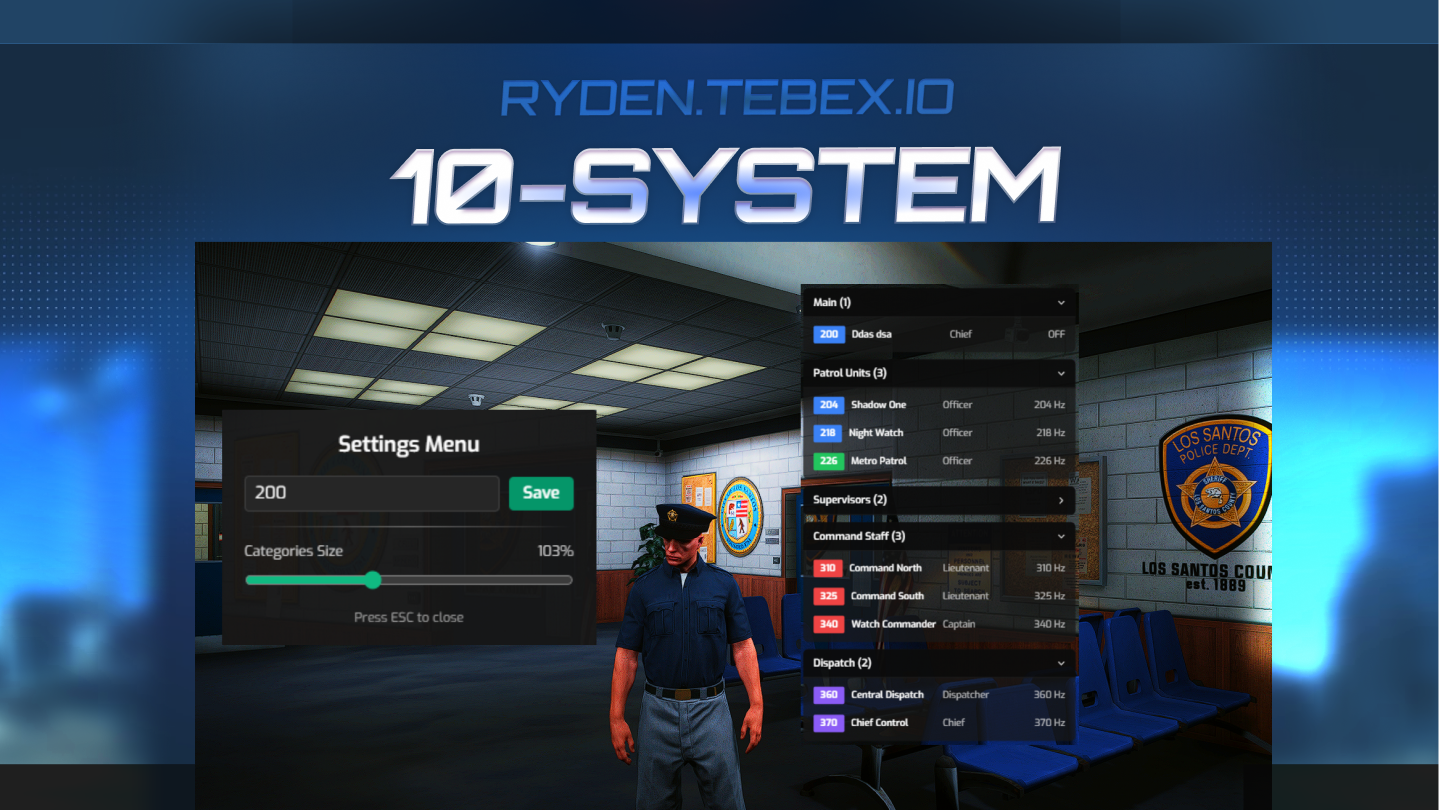Click the Press ESC to close hint
Image resolution: width=1439 pixels, height=810 pixels.
click(x=409, y=617)
